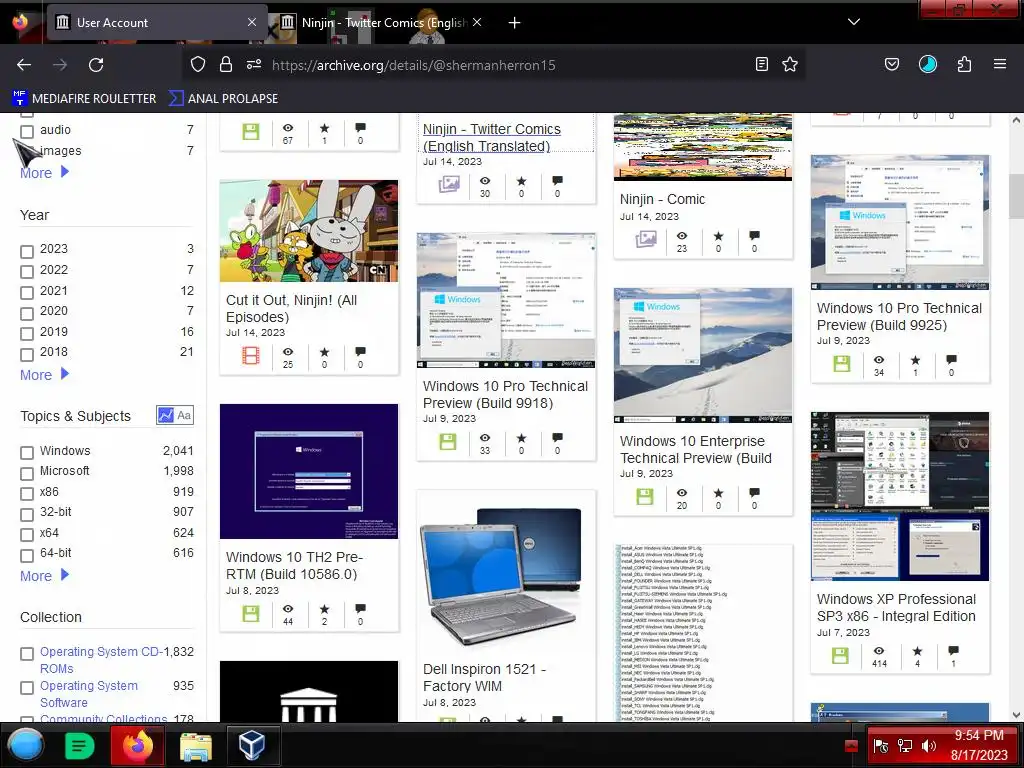Open the green notes app on taskbar
This screenshot has width=1024, height=768.
[79, 745]
